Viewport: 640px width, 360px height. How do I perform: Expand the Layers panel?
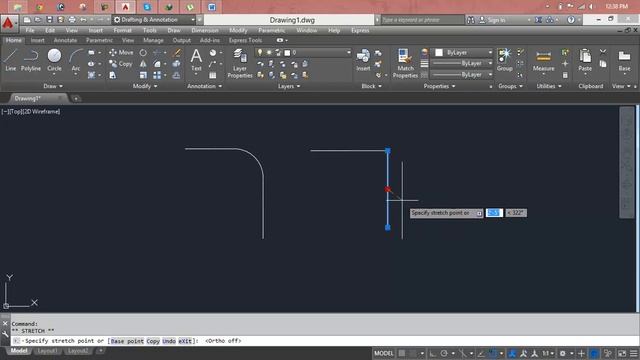[x=289, y=86]
